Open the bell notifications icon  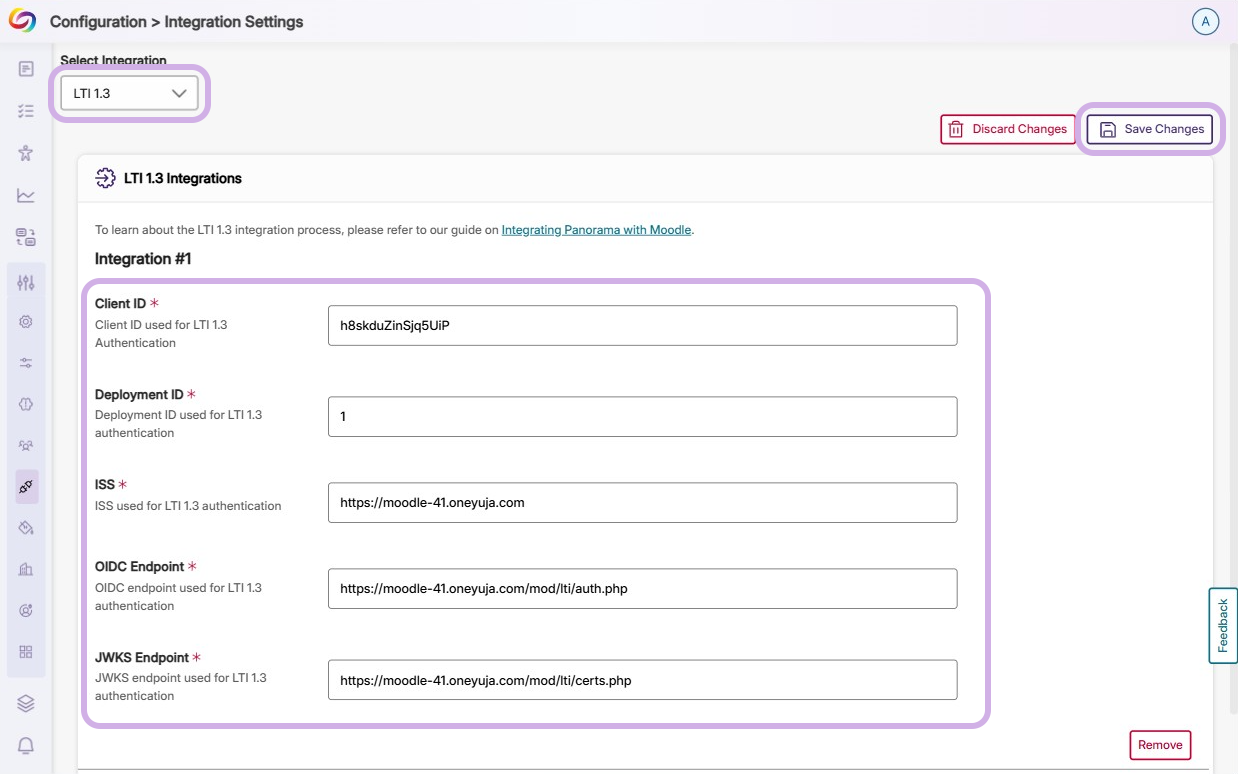(x=26, y=746)
